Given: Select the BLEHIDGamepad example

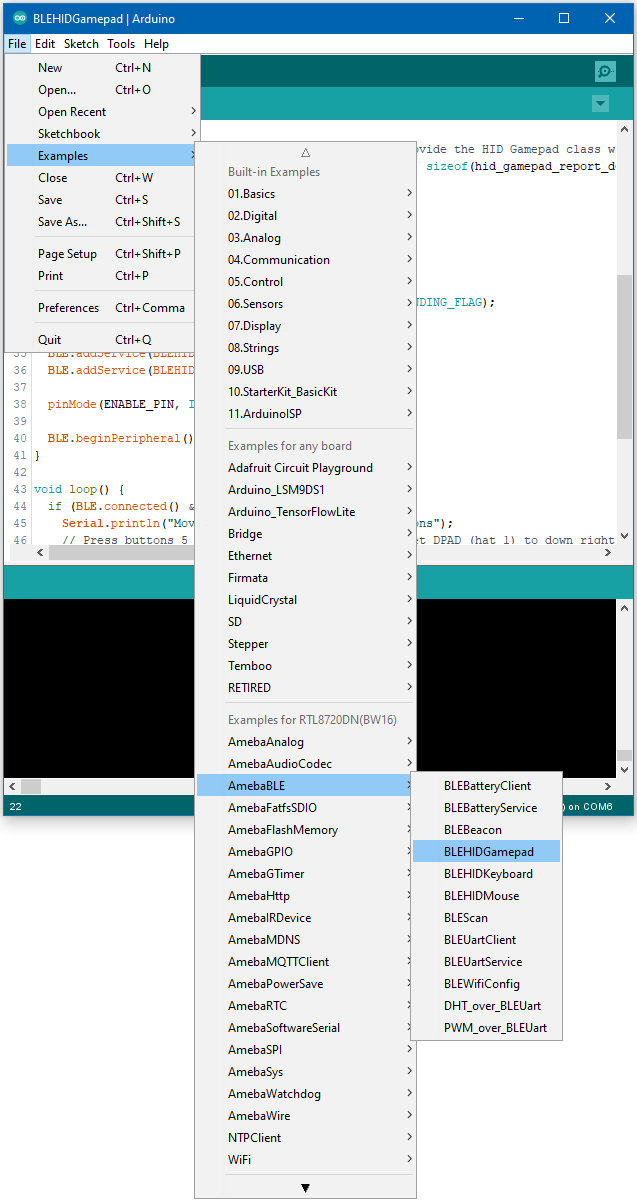Looking at the screenshot, I should 488,852.
